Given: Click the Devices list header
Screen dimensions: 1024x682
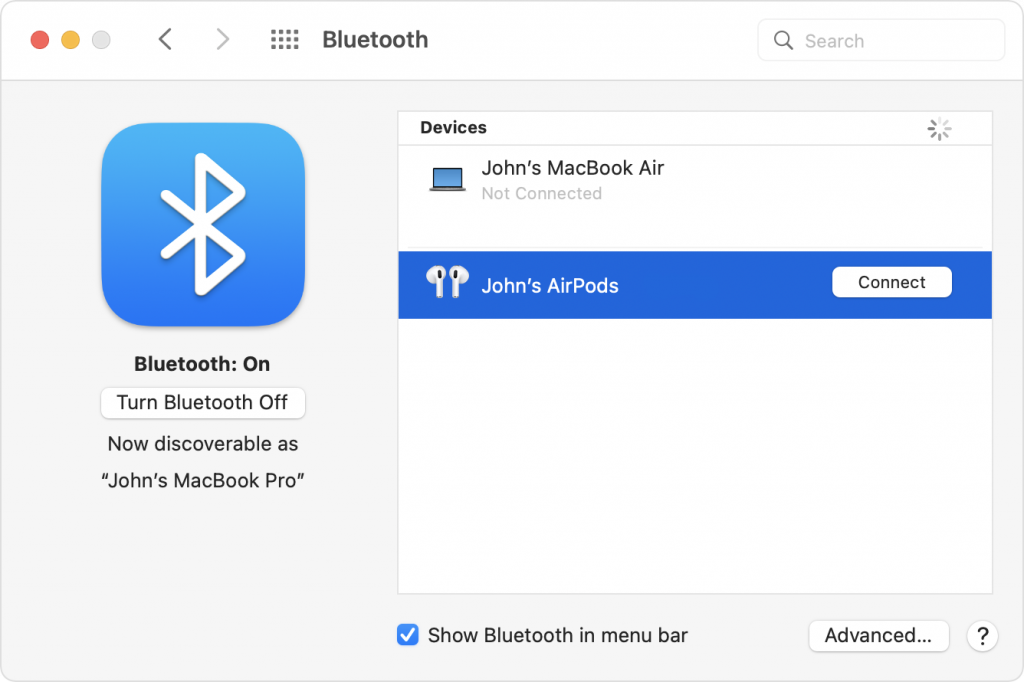Looking at the screenshot, I should pyautogui.click(x=454, y=128).
